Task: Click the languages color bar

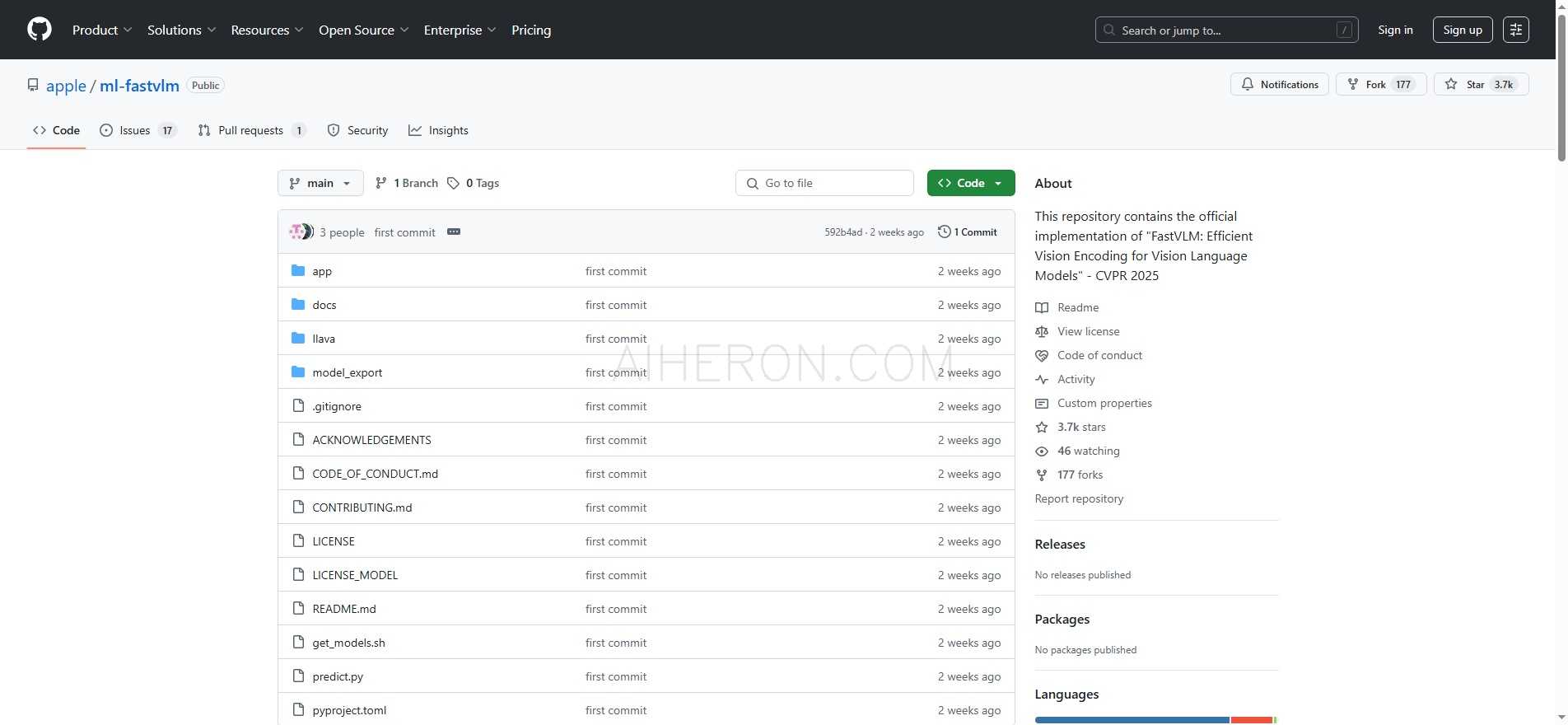Action: click(1155, 720)
